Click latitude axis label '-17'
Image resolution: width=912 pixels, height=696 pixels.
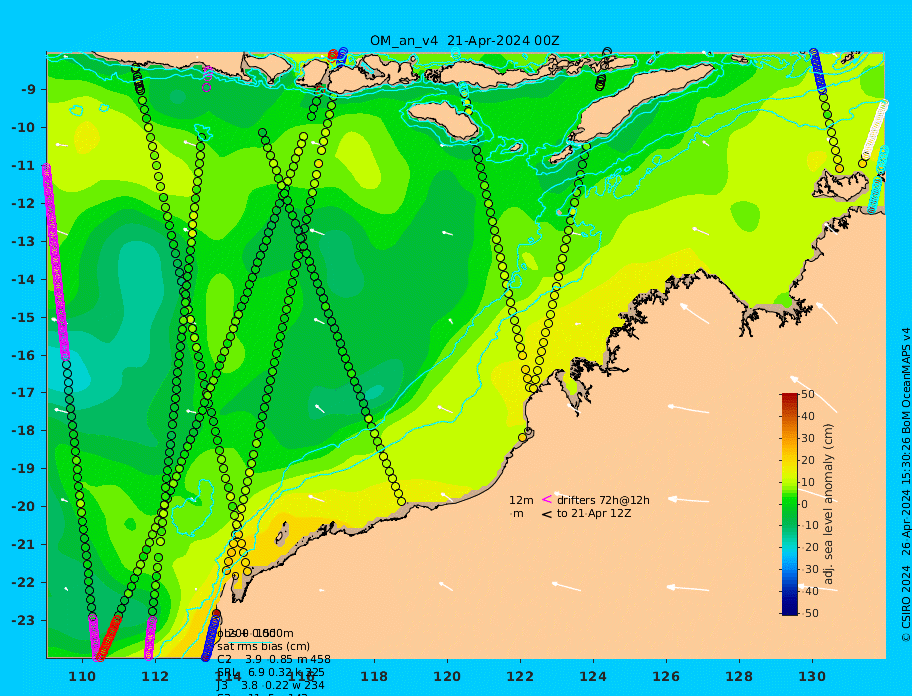[x=24, y=393]
